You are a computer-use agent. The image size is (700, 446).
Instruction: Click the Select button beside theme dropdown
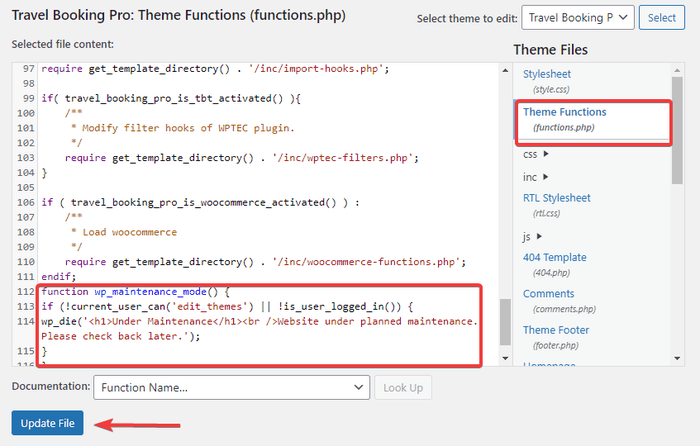point(661,18)
